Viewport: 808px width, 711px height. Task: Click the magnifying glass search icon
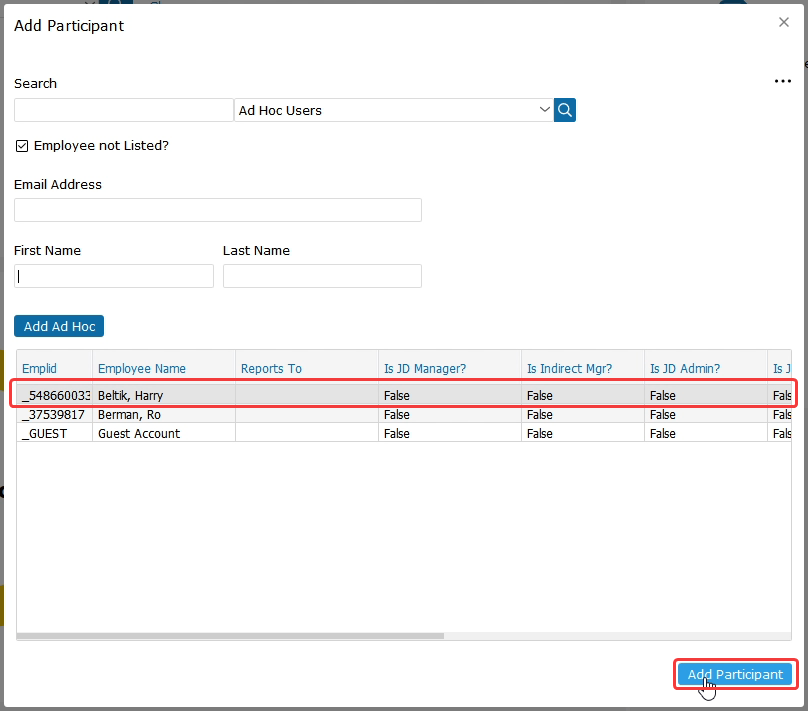click(565, 110)
